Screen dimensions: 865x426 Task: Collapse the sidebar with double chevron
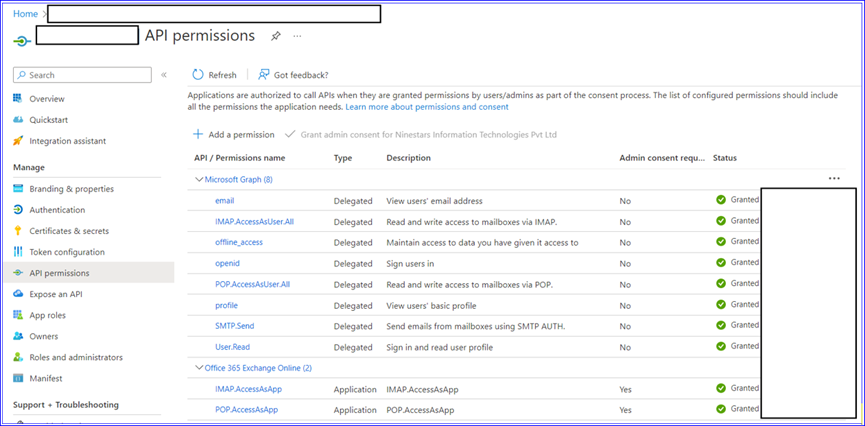pyautogui.click(x=164, y=75)
